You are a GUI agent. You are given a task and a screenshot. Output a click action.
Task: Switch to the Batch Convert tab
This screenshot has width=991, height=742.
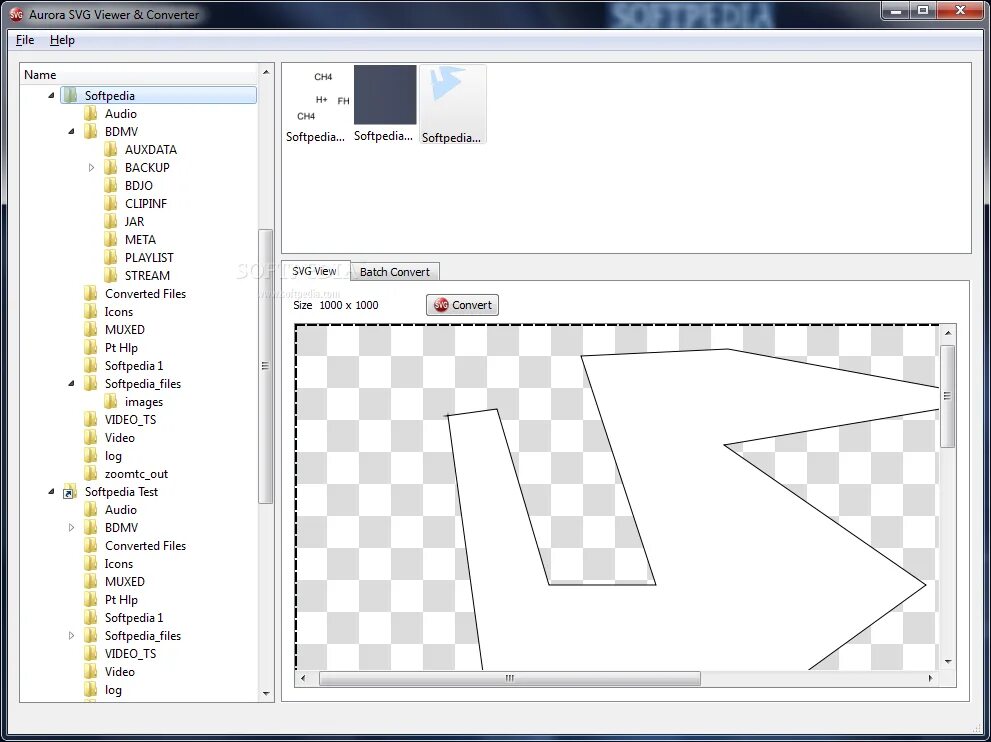click(394, 272)
